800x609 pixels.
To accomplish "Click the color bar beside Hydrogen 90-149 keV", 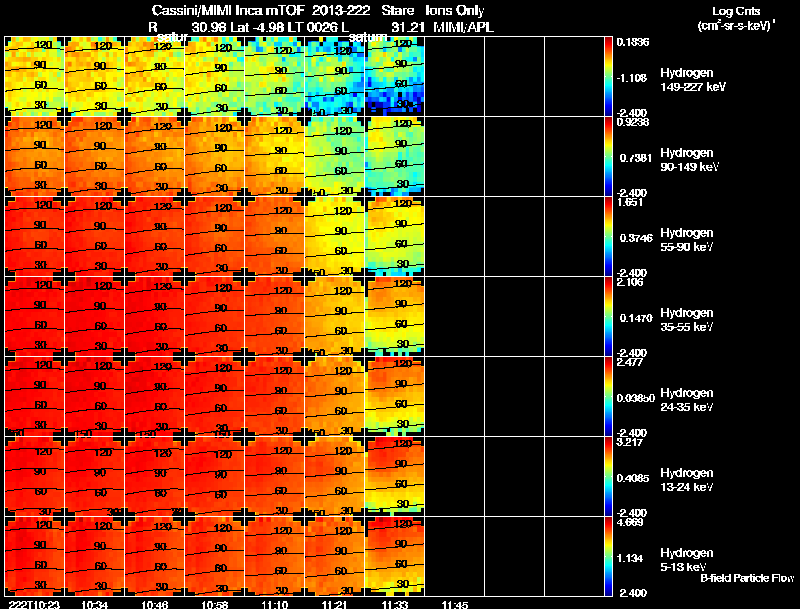I will 608,157.
